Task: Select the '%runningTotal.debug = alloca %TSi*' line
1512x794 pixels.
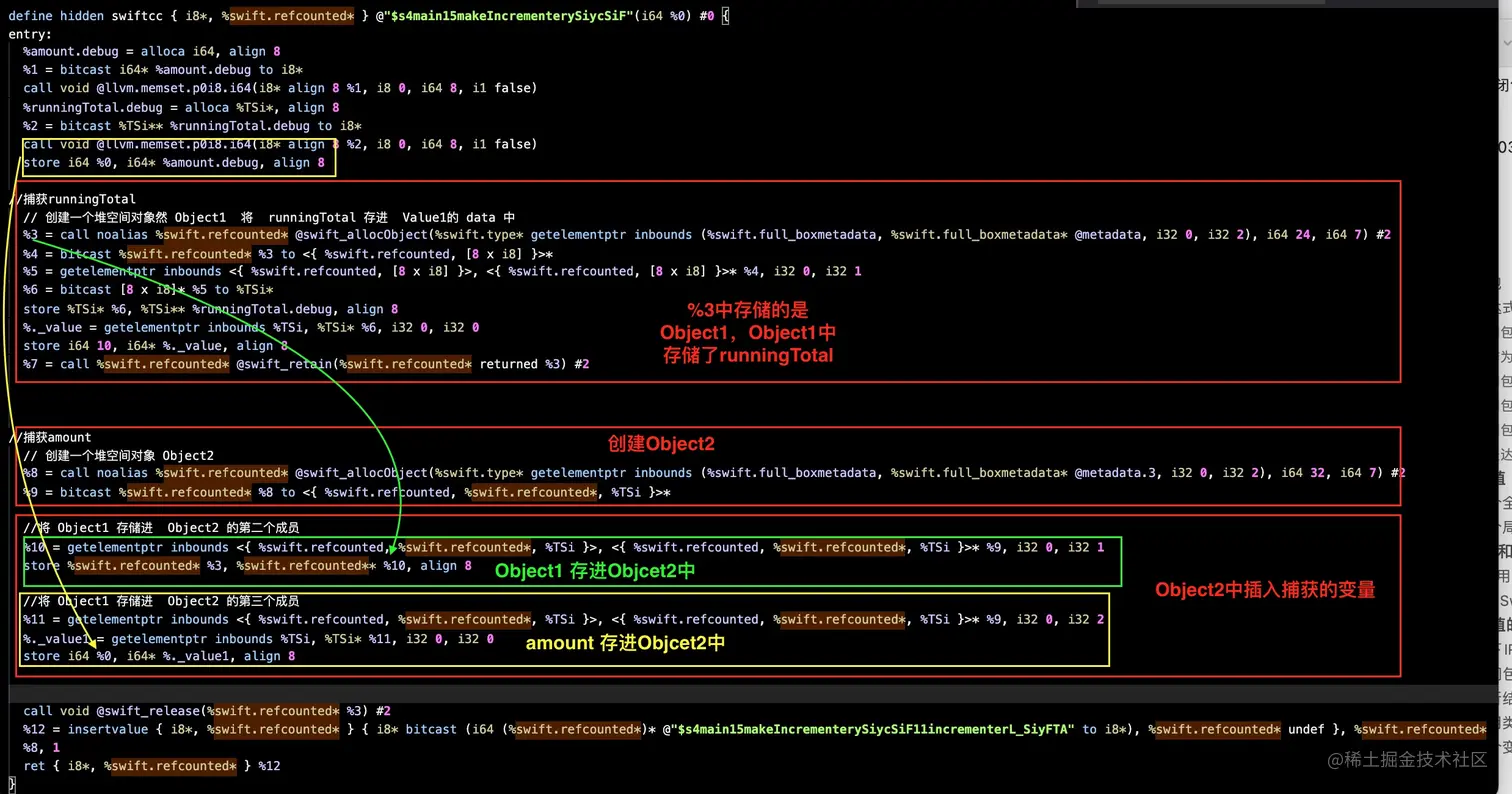Action: (x=181, y=107)
